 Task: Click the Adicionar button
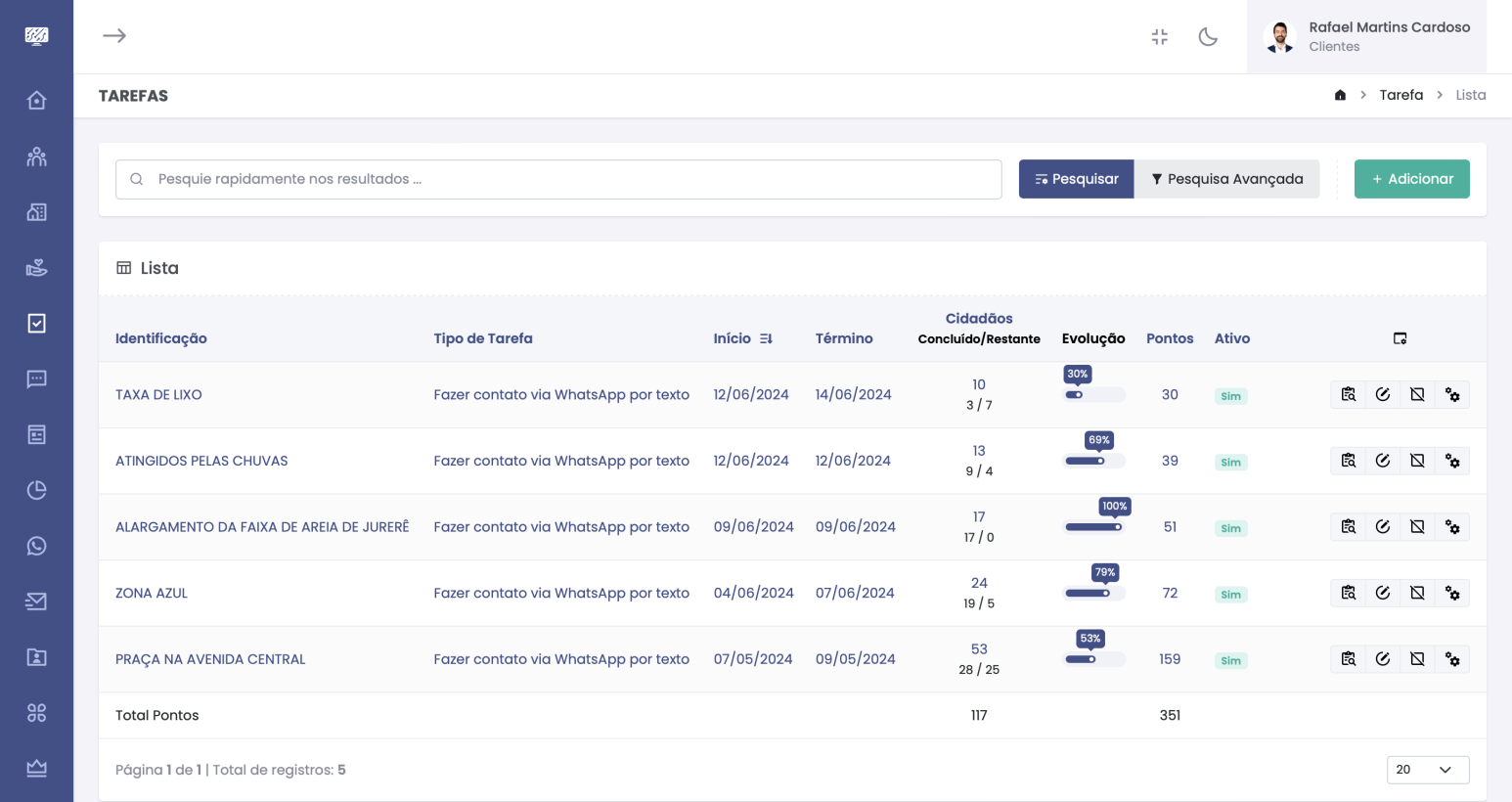pos(1411,179)
